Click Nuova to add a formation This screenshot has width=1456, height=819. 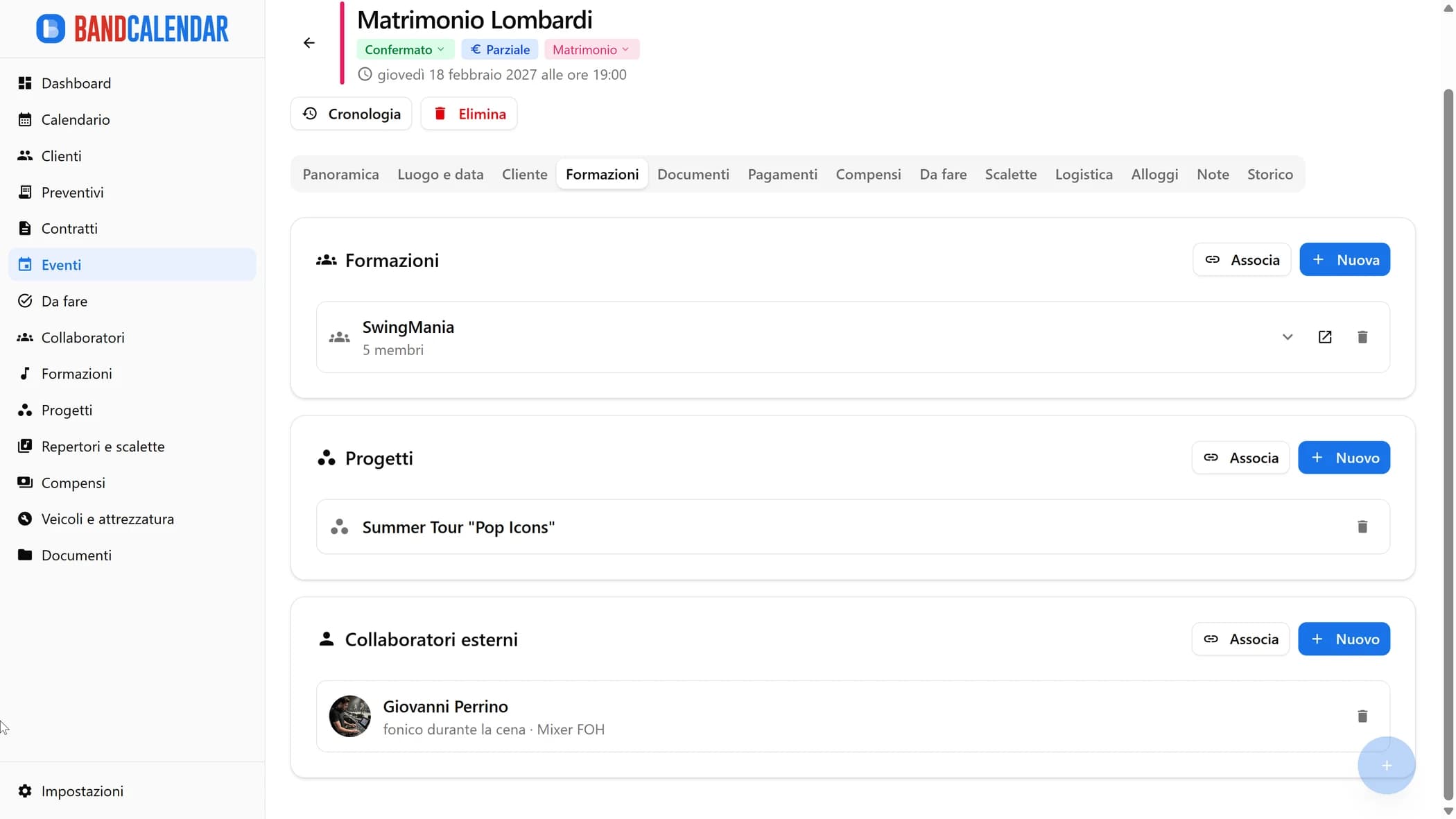[1344, 260]
